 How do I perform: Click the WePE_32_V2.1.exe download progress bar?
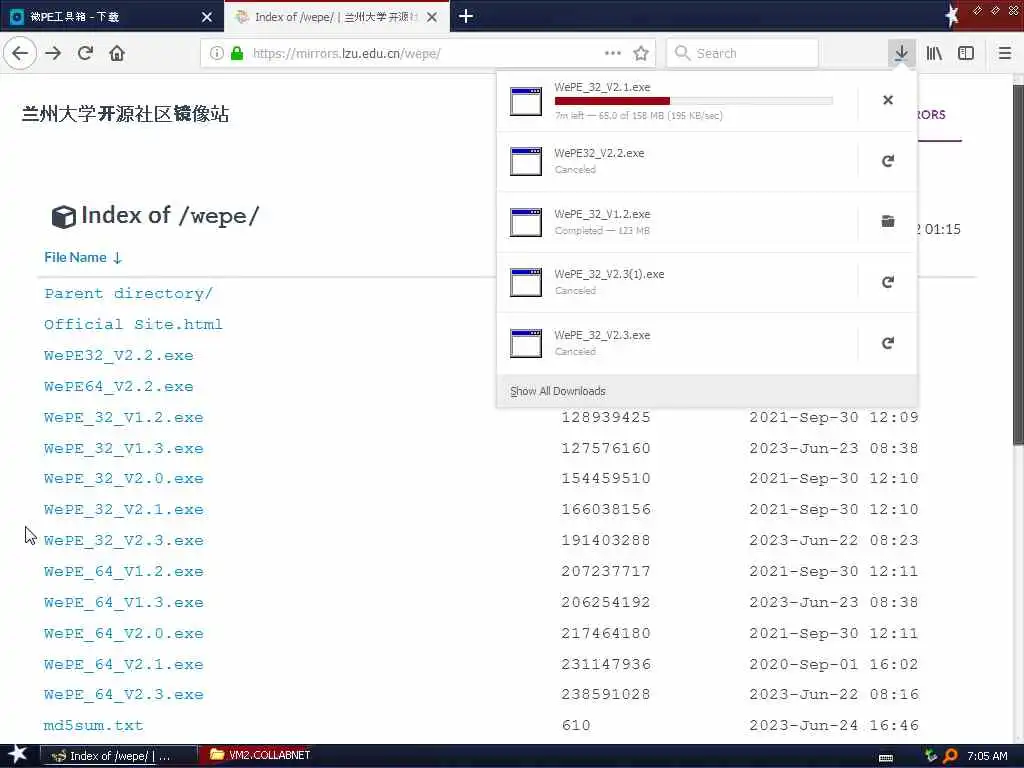coord(694,101)
